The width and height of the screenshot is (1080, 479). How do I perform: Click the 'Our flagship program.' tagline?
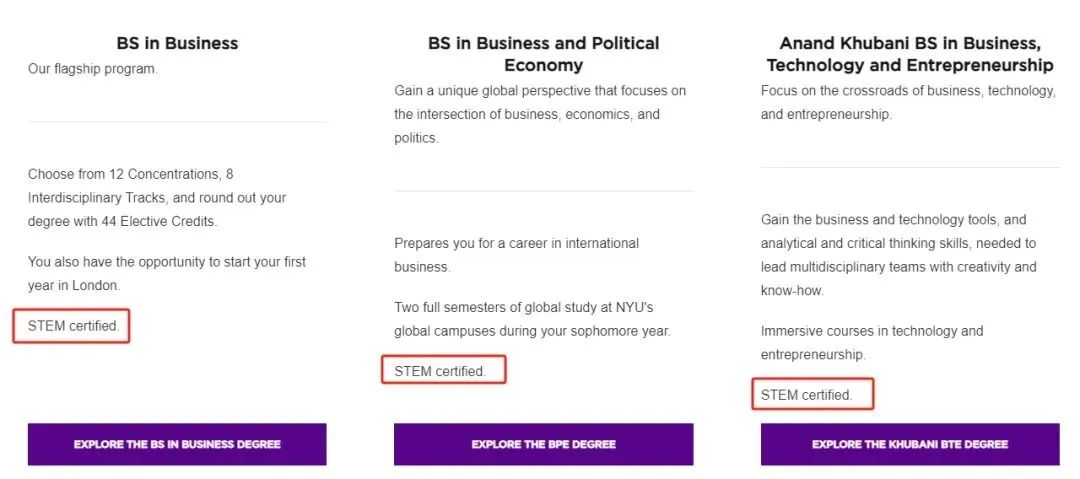(x=93, y=69)
